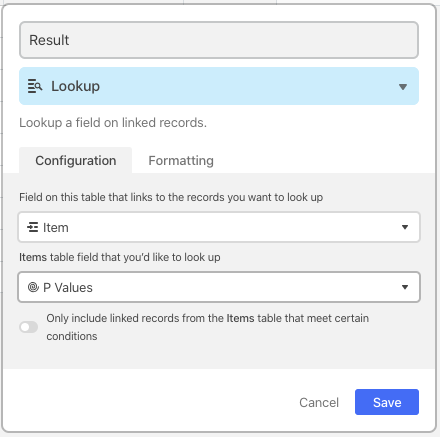The width and height of the screenshot is (440, 437).
Task: Click the 'Field on this table that links' label
Action: [171, 197]
